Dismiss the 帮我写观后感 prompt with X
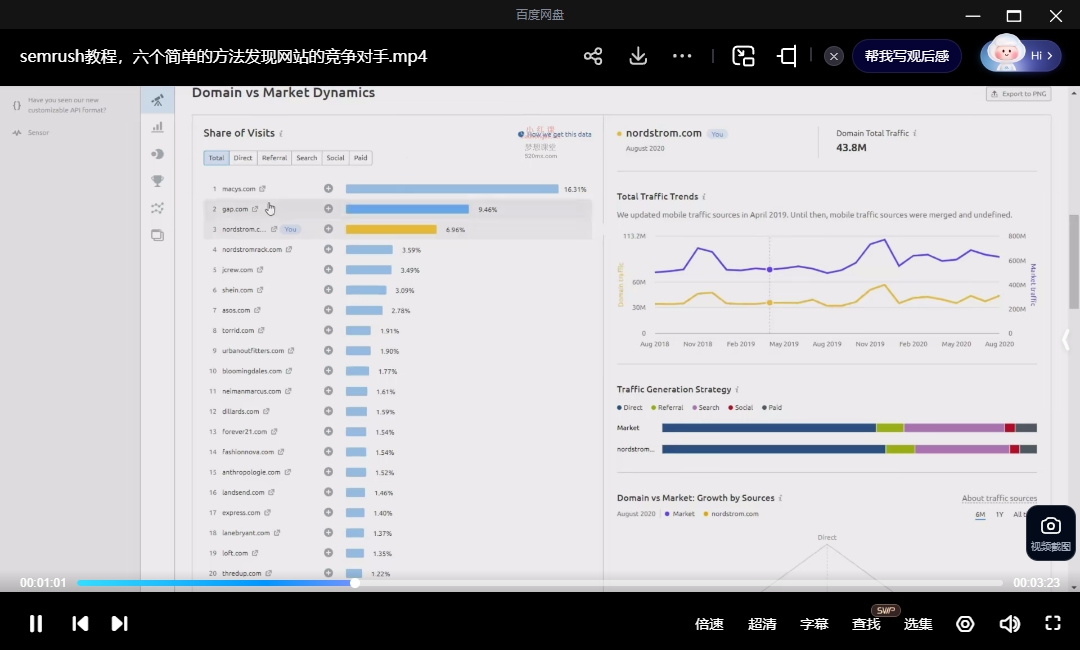1080x650 pixels. pyautogui.click(x=833, y=56)
